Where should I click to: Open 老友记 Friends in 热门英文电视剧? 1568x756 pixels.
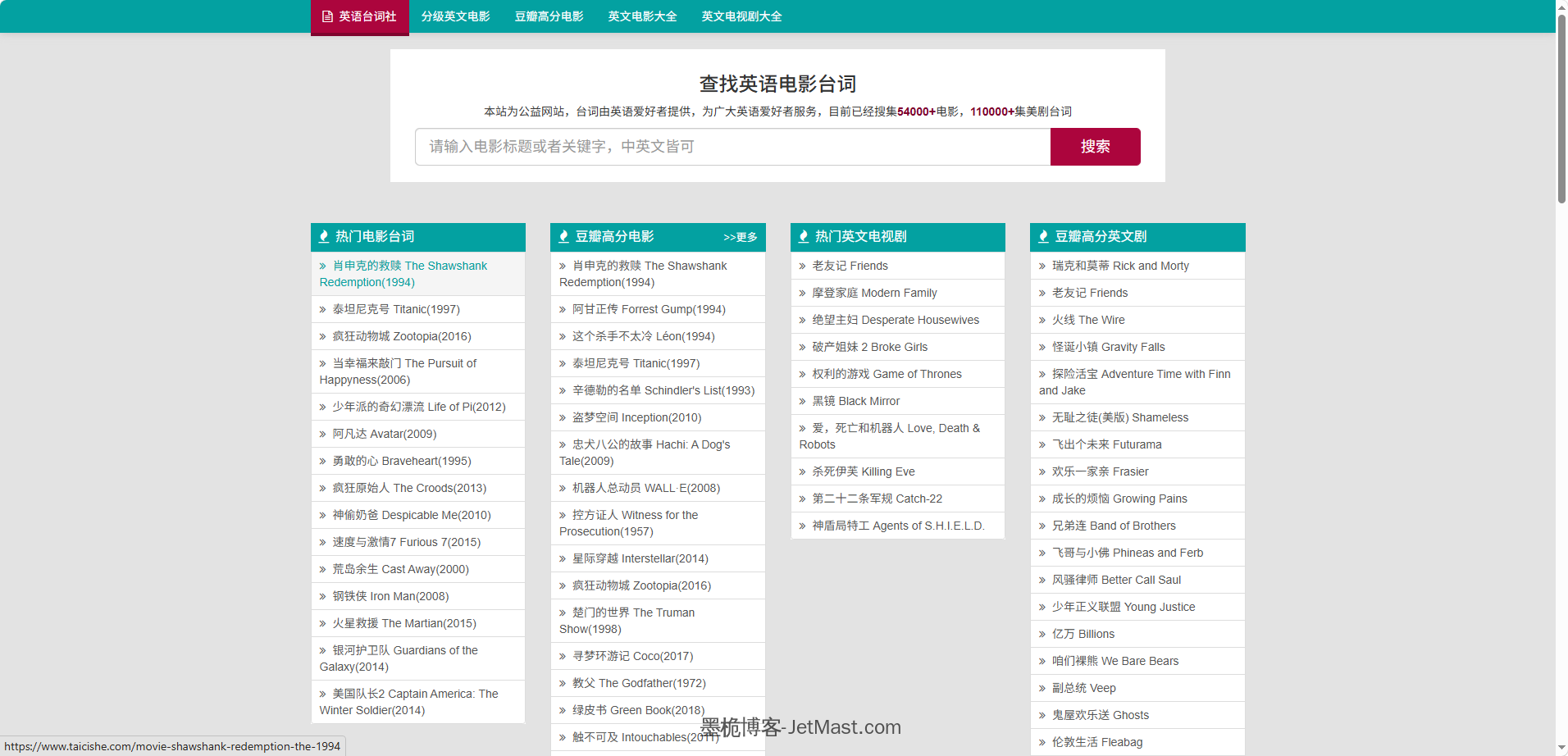(850, 266)
